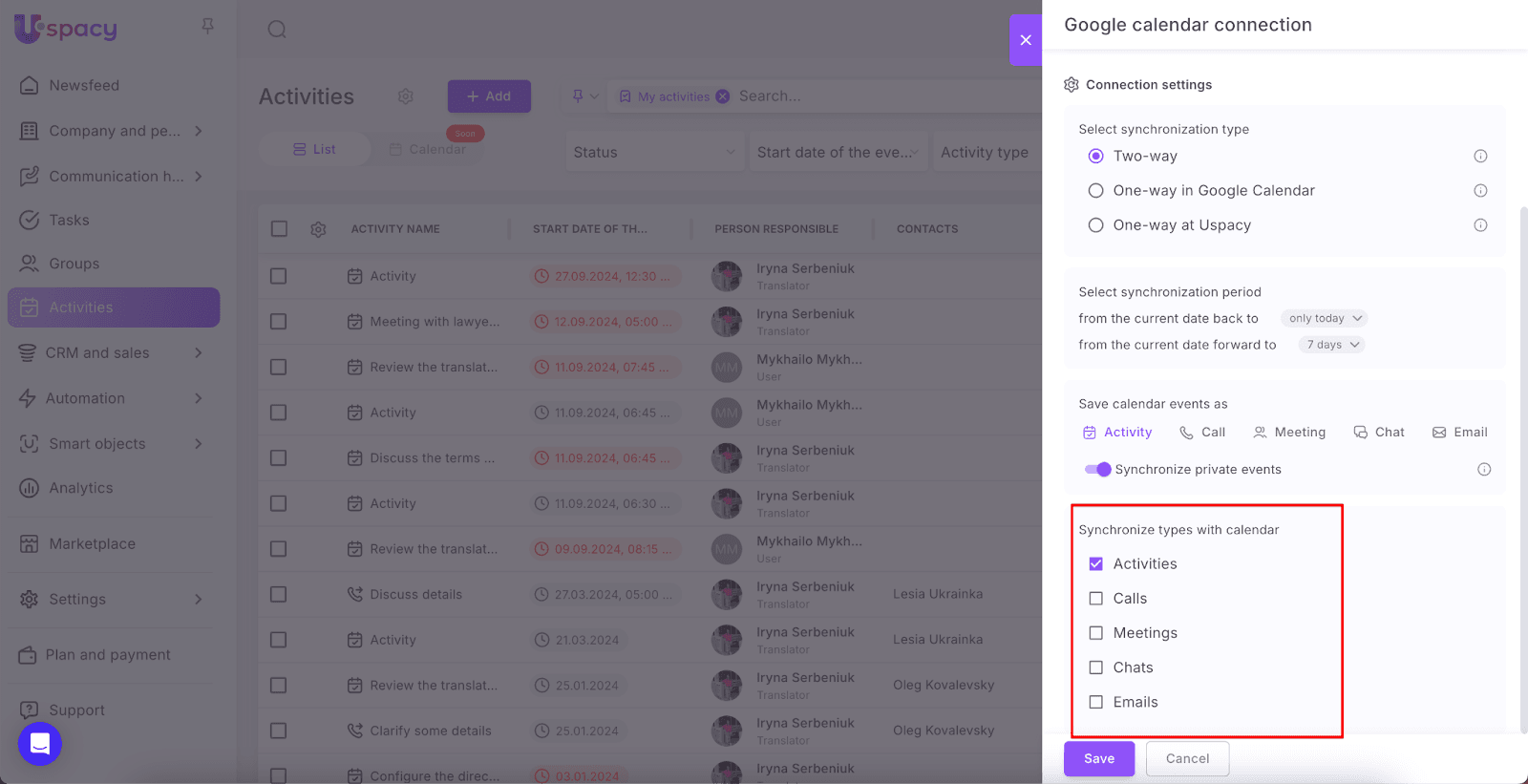Image resolution: width=1528 pixels, height=784 pixels.
Task: Click the Save button
Action: coord(1098,758)
